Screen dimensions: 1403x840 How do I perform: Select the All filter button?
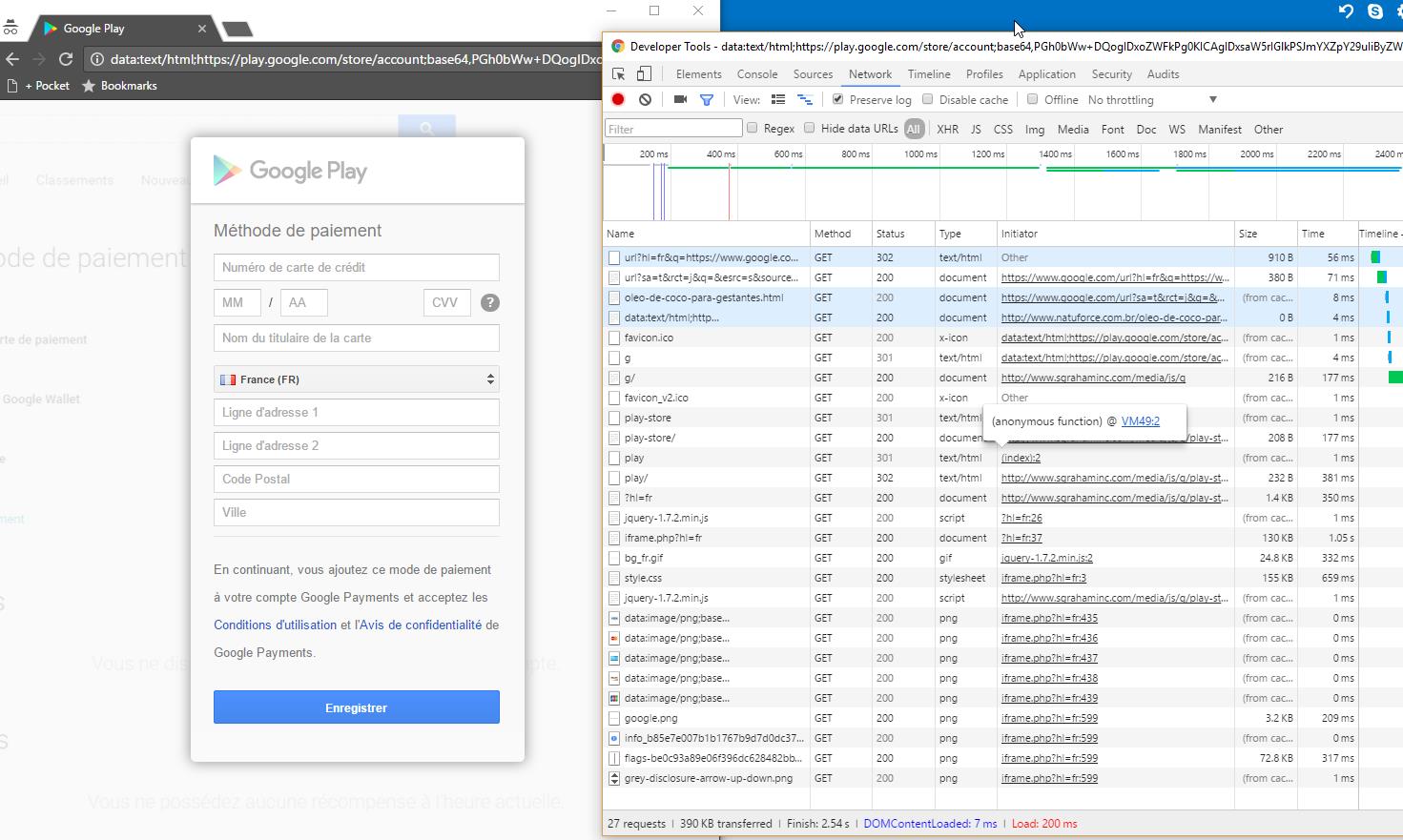pos(914,129)
